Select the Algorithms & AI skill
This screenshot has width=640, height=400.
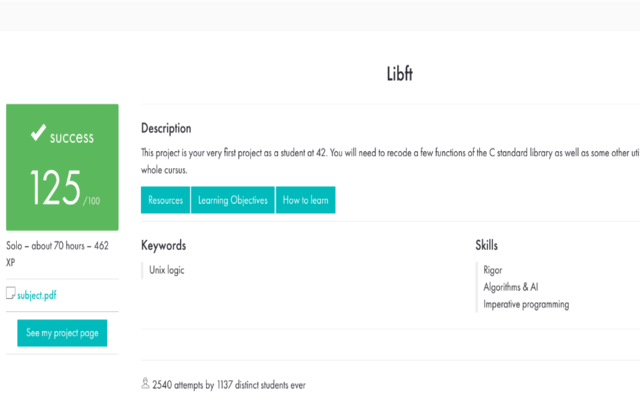(x=511, y=287)
